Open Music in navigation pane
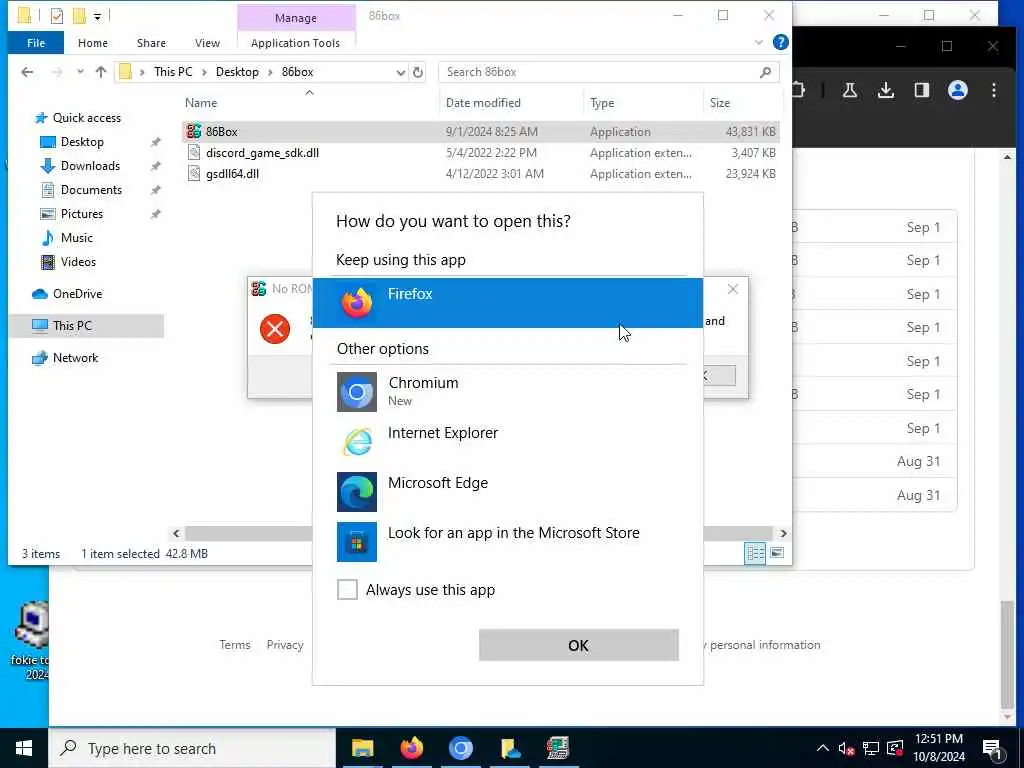The image size is (1024, 768). [76, 238]
